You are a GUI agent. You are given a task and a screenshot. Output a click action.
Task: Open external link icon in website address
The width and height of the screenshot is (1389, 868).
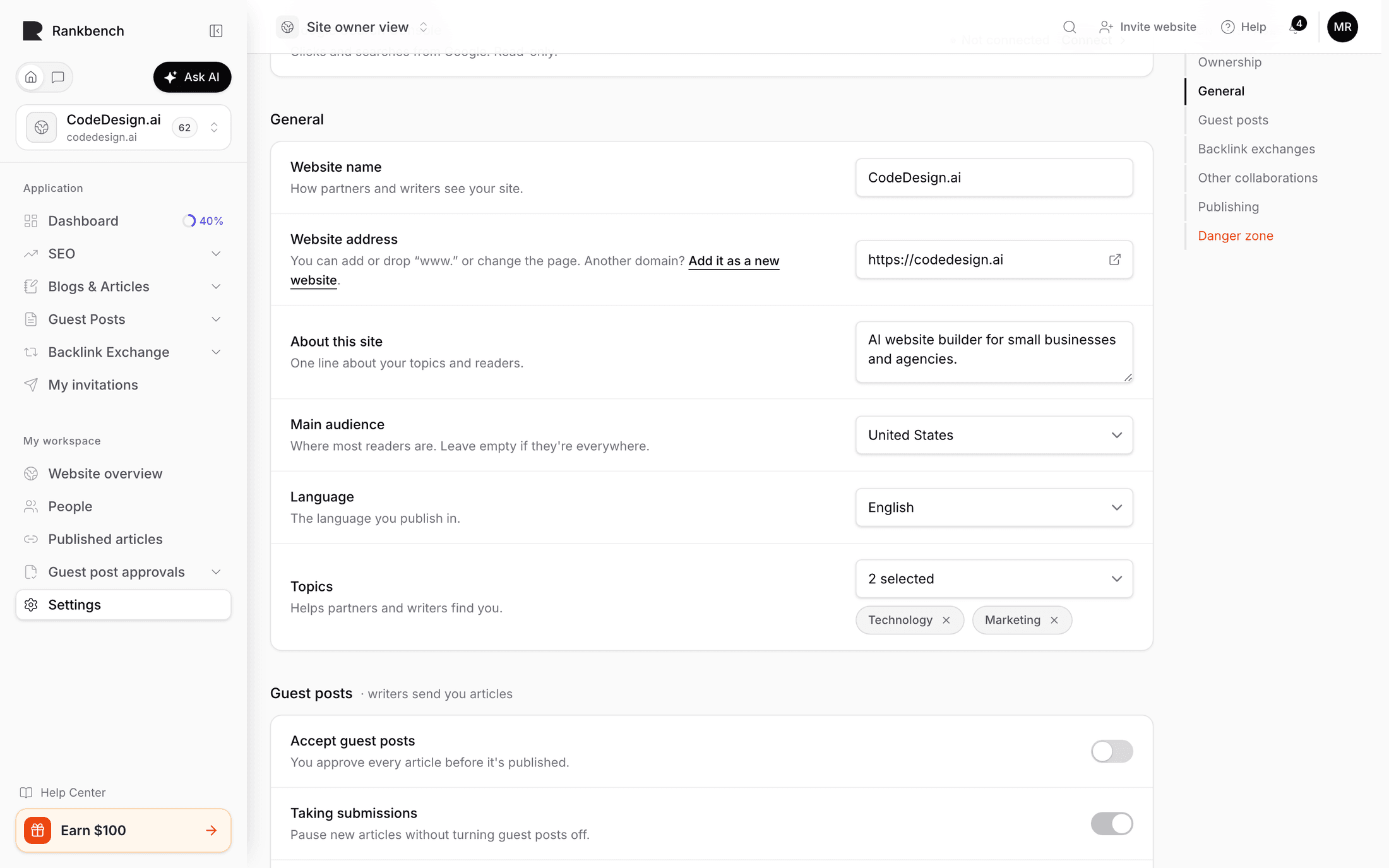point(1115,259)
